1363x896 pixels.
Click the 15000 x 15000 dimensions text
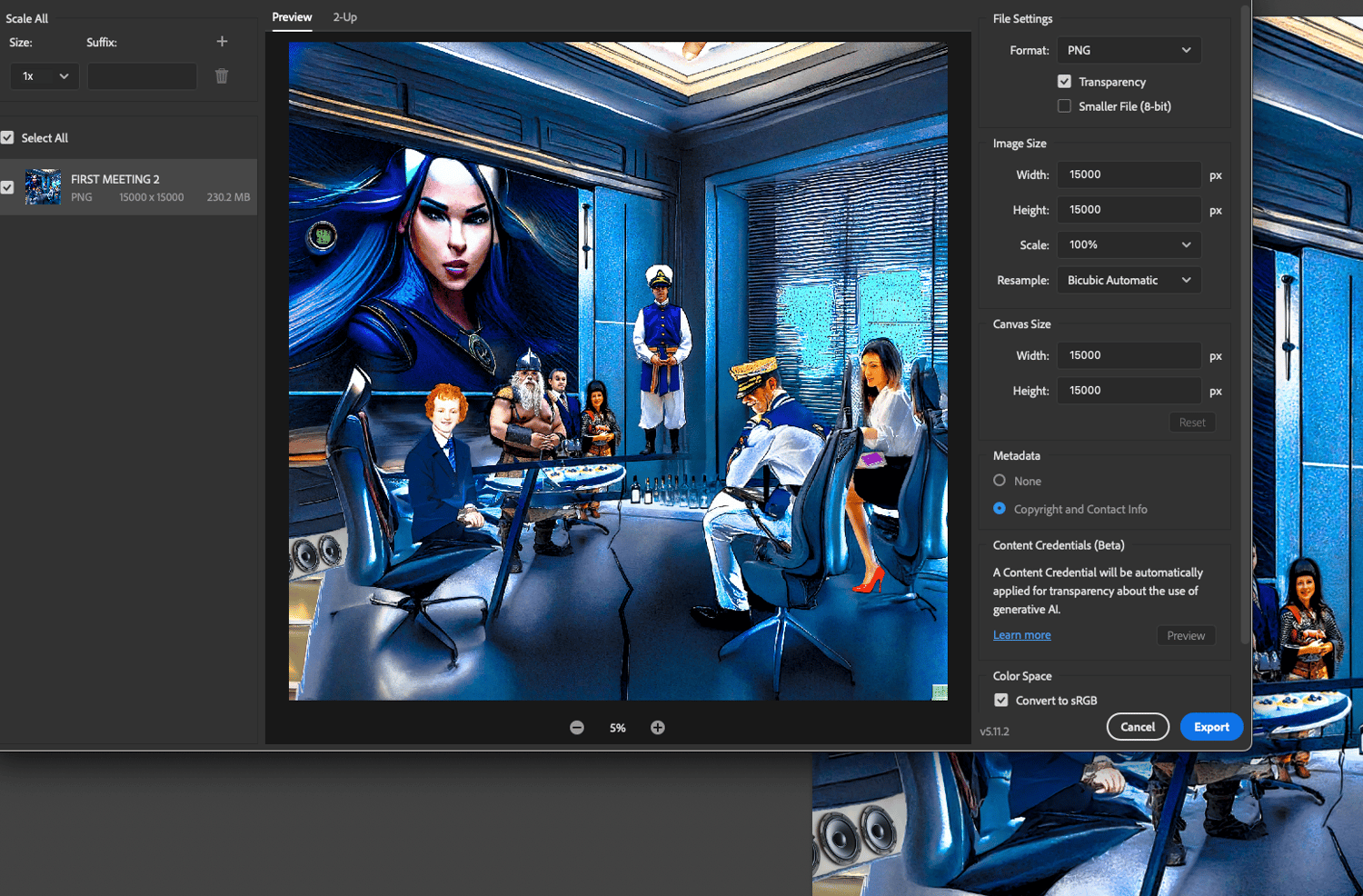(152, 197)
